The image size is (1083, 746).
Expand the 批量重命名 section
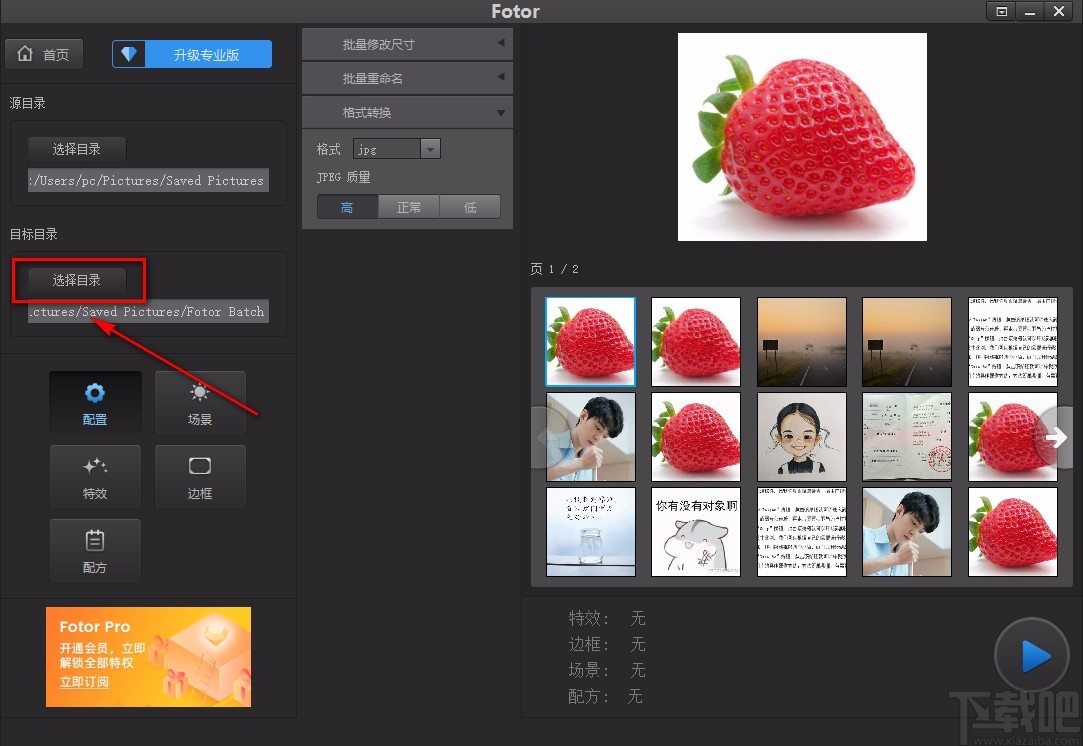408,78
